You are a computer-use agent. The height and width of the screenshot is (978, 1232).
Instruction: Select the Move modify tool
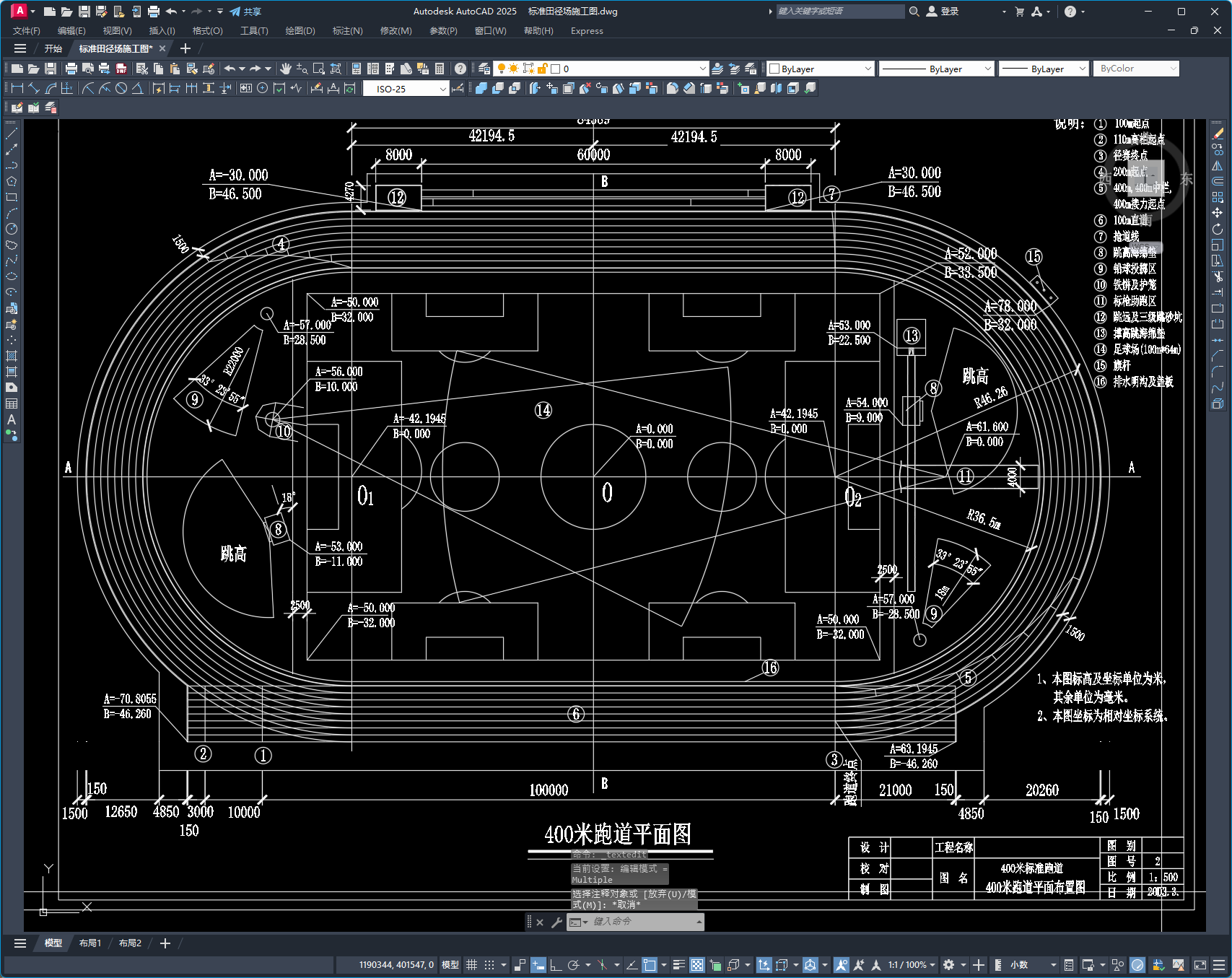[1218, 213]
